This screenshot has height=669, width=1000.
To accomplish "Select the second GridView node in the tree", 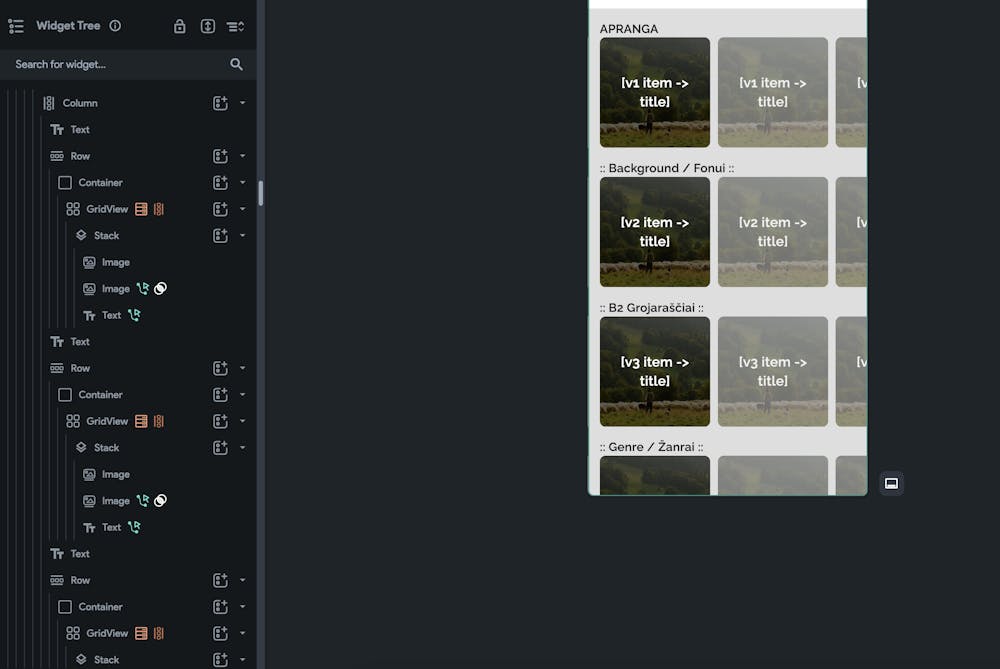I will [107, 421].
